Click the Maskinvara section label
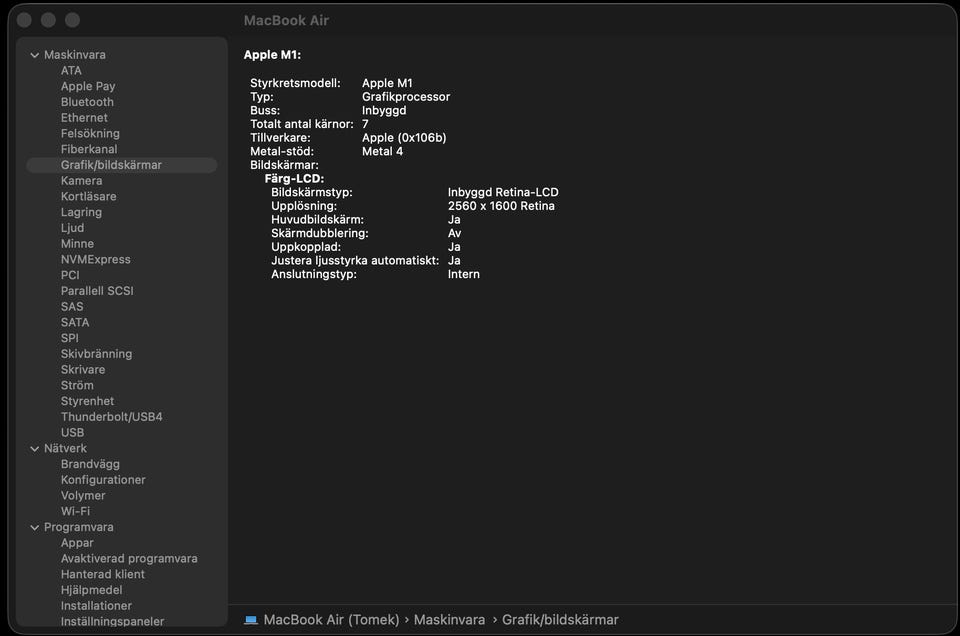This screenshot has height=636, width=960. tap(75, 55)
